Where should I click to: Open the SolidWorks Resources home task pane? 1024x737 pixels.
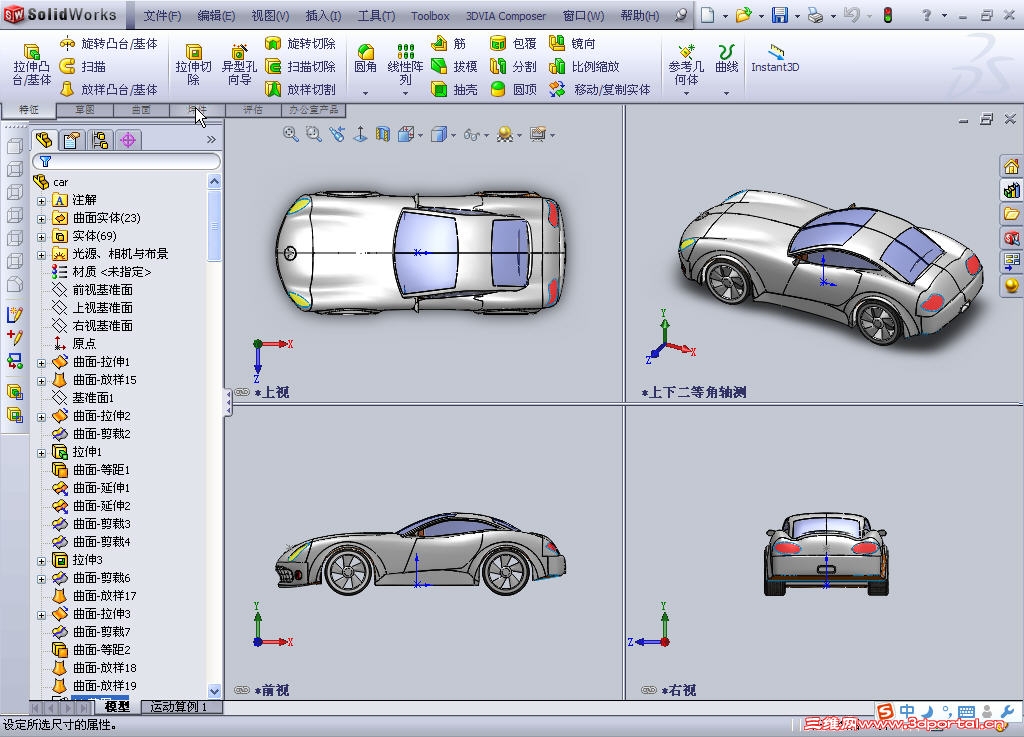pos(1011,166)
